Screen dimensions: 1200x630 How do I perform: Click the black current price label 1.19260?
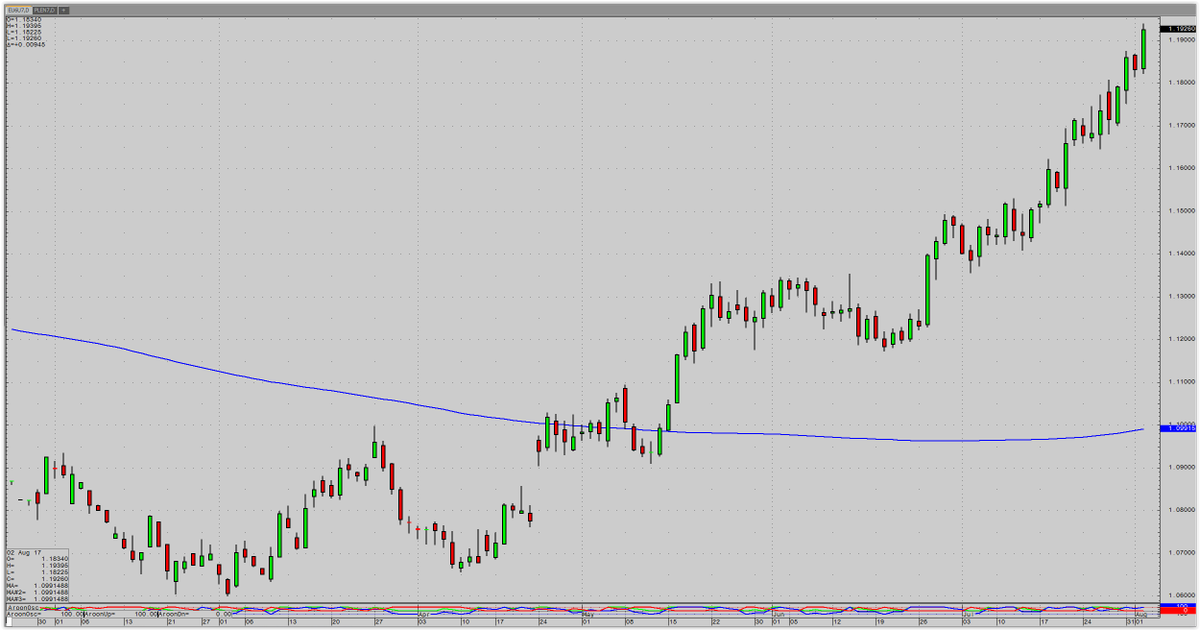click(1177, 30)
